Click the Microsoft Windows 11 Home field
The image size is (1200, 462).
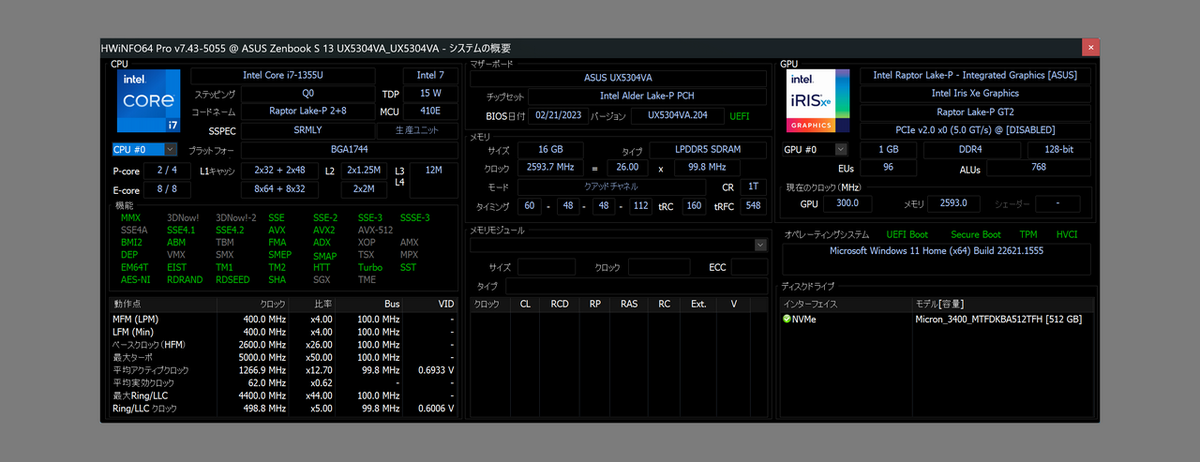938,251
